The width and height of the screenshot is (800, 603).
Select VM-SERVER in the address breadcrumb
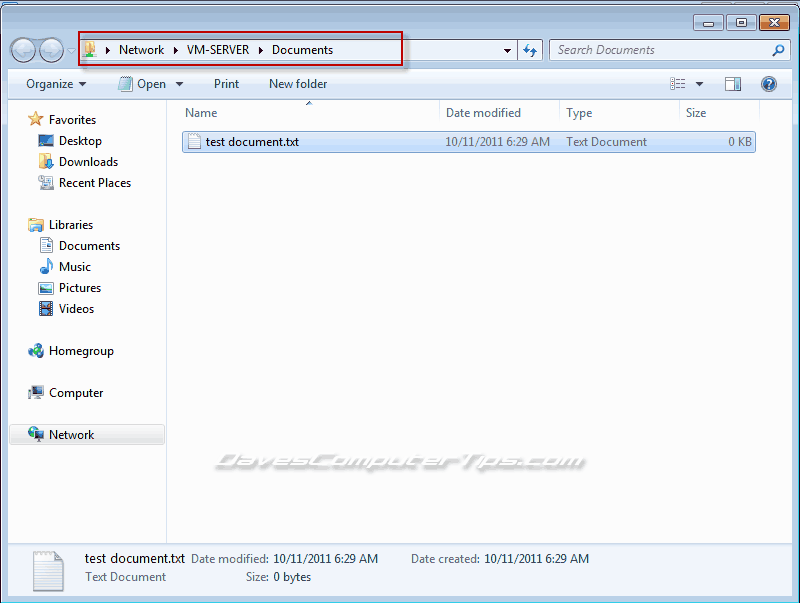coord(218,50)
